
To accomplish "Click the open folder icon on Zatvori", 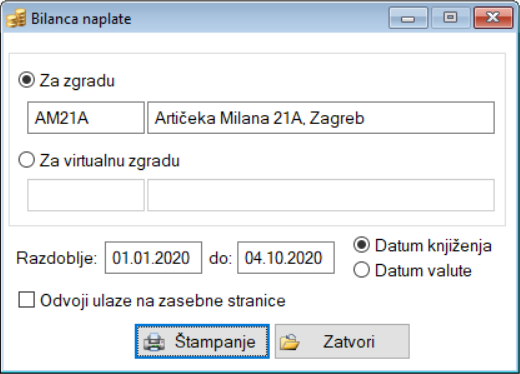I will coord(290,342).
